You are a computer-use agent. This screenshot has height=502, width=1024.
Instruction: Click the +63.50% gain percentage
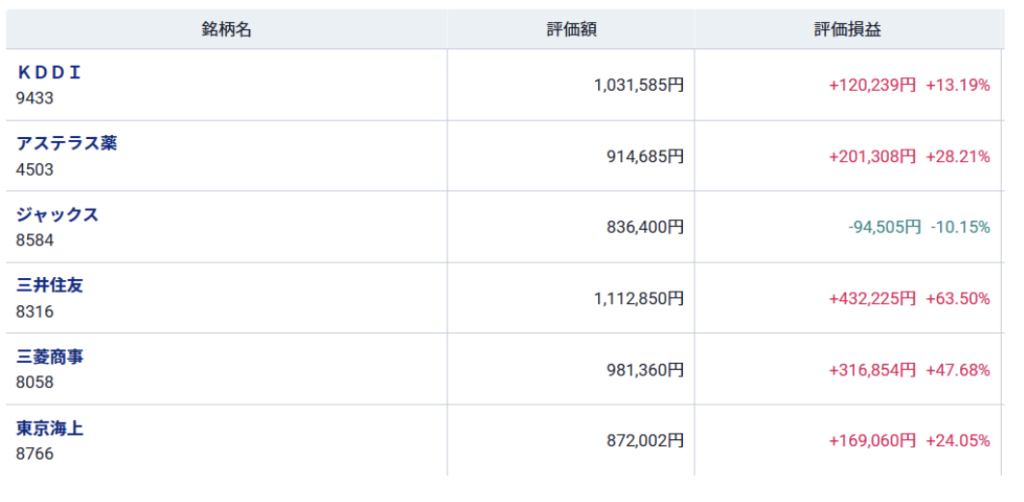click(958, 298)
